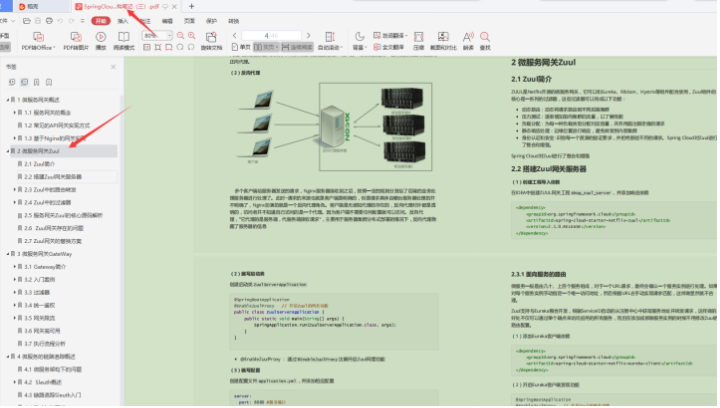Open the 编辑 ribbon tab
This screenshot has width=720, height=408.
click(x=167, y=21)
